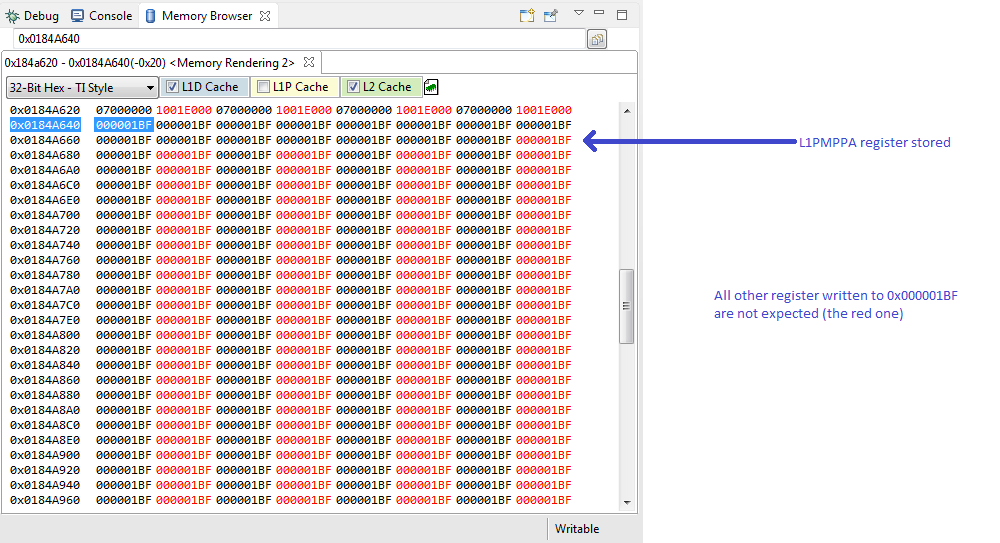
Task: Click the address 0x0184A6C0
Action: click(45, 185)
